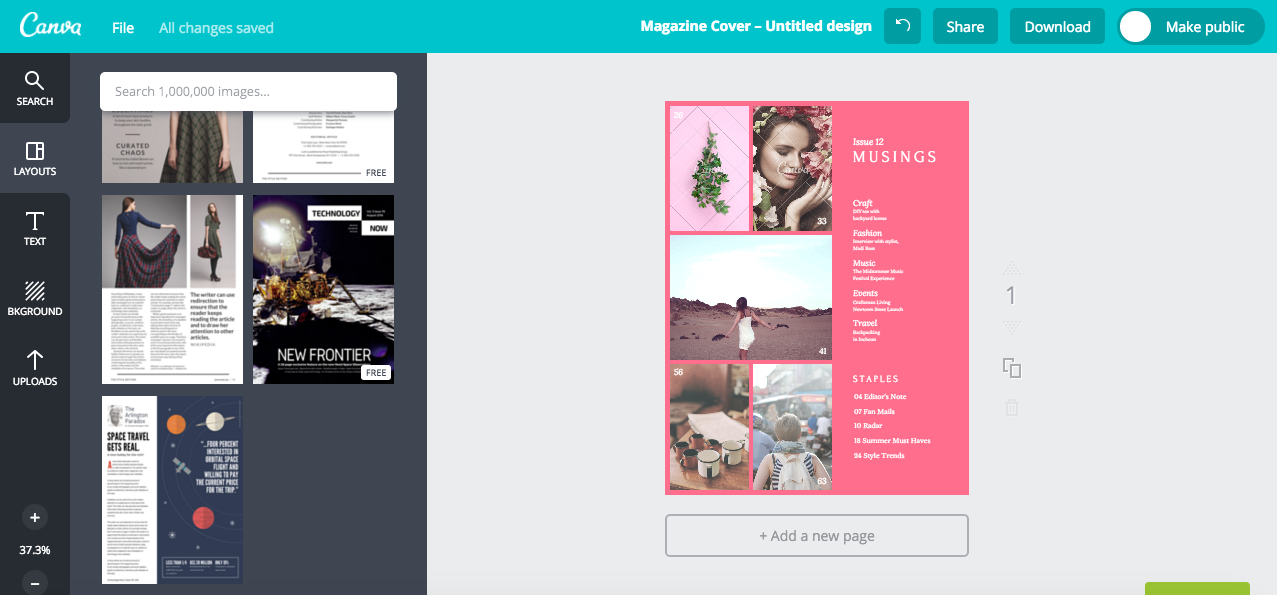Focus the image search field
This screenshot has width=1277, height=595.
point(248,91)
